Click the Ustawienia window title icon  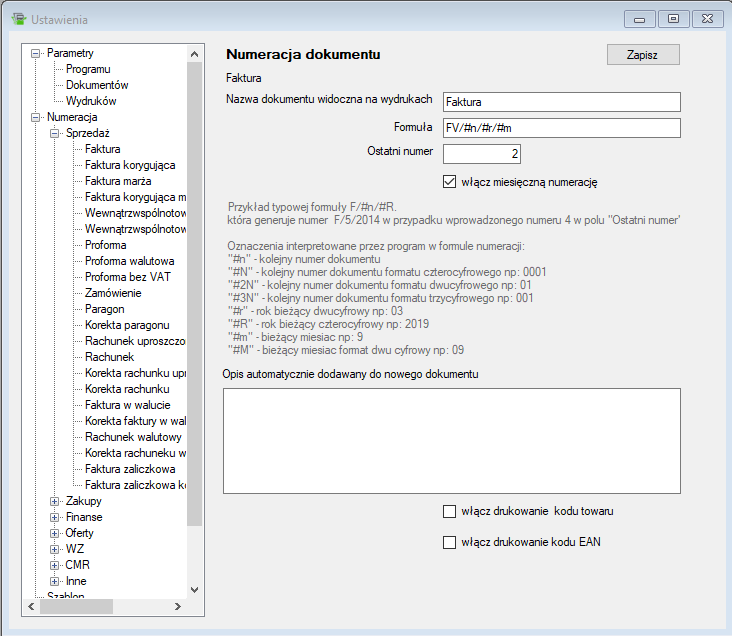click(x=17, y=19)
